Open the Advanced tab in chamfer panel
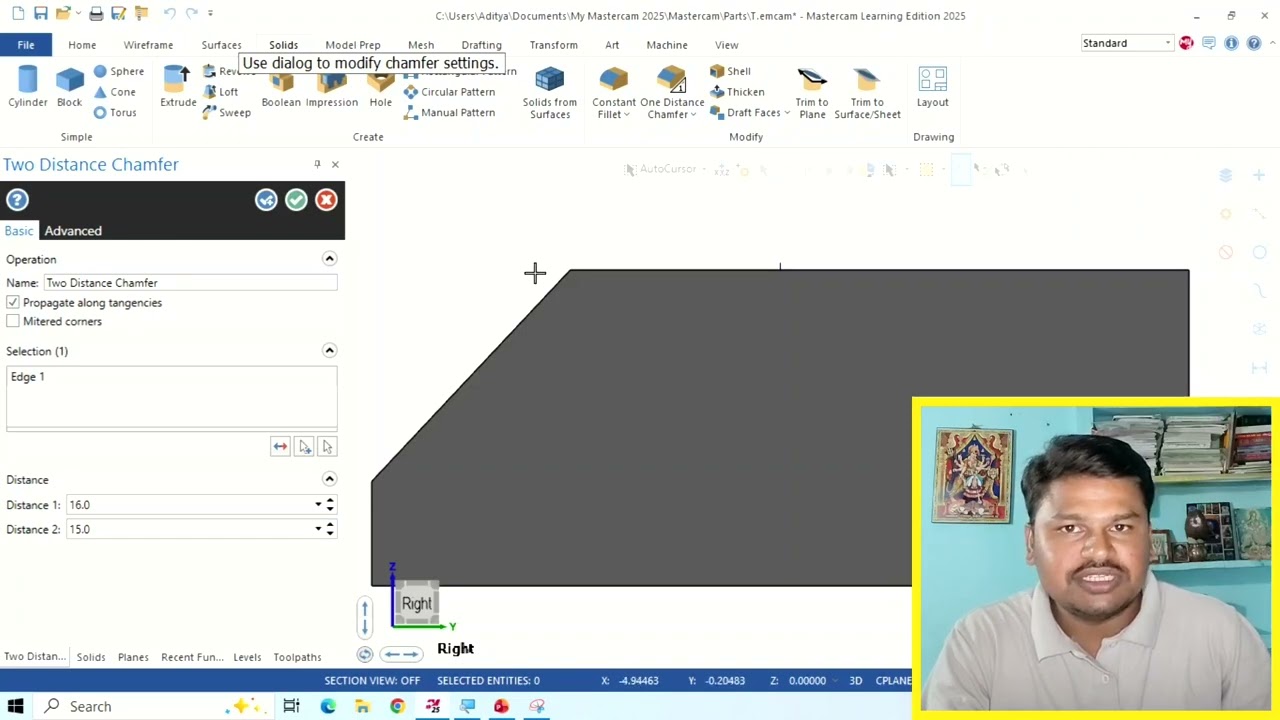Screen dimensions: 1280x720 pyautogui.click(x=73, y=231)
